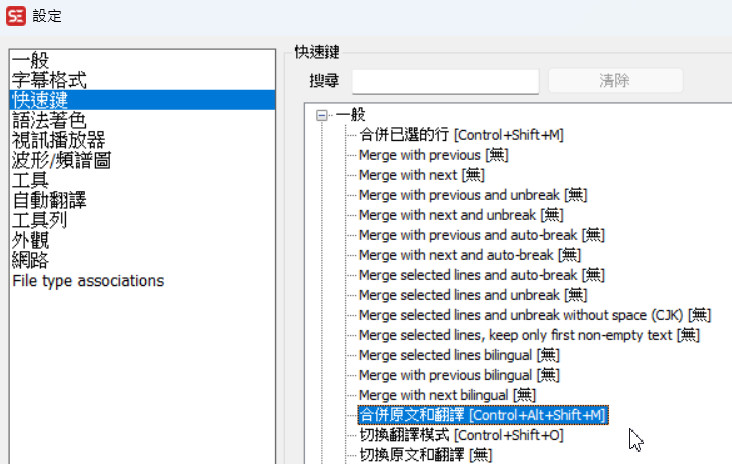Open 語法著色 settings page
The width and height of the screenshot is (732, 464).
[x=49, y=120]
